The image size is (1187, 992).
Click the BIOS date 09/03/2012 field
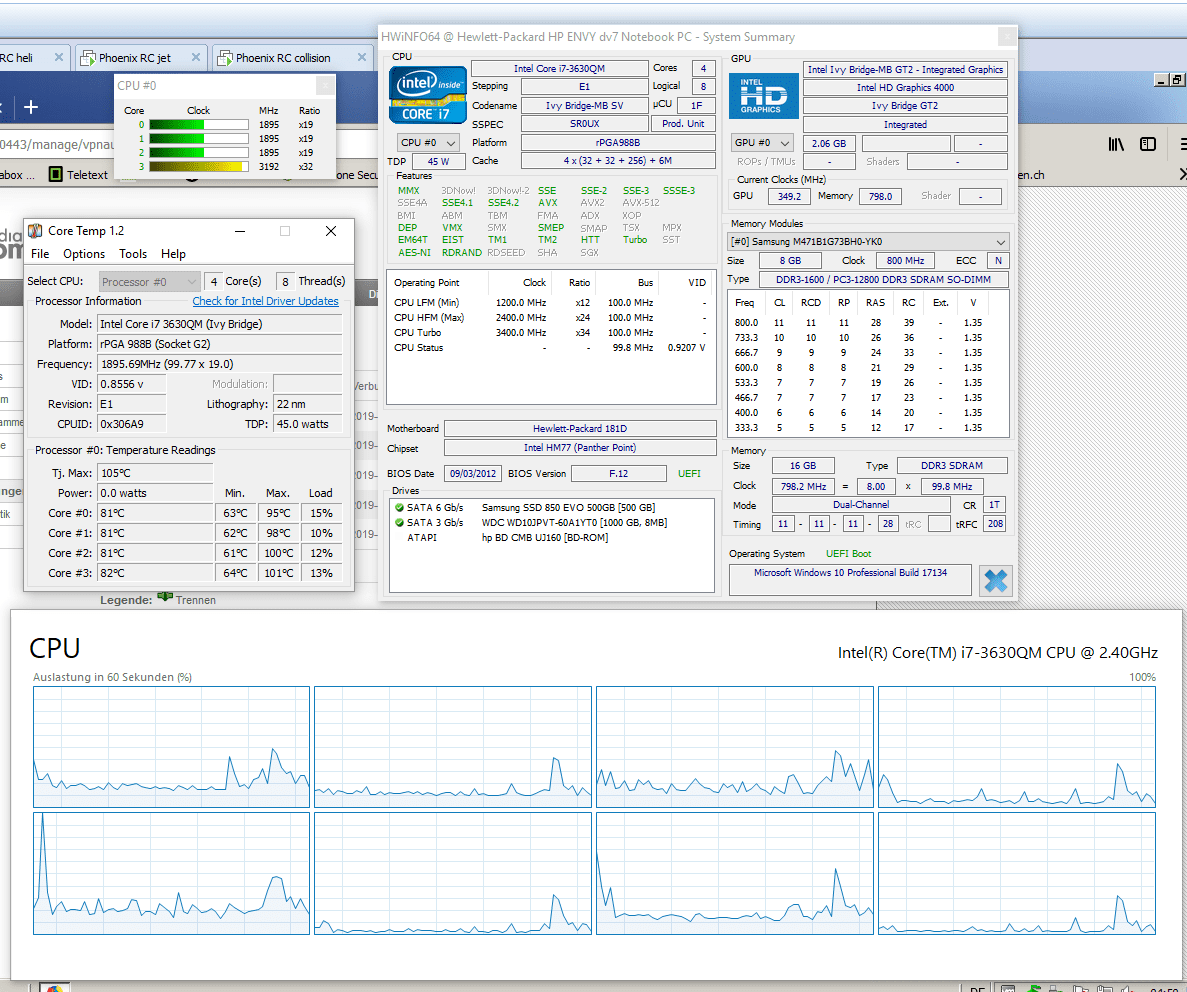[472, 473]
